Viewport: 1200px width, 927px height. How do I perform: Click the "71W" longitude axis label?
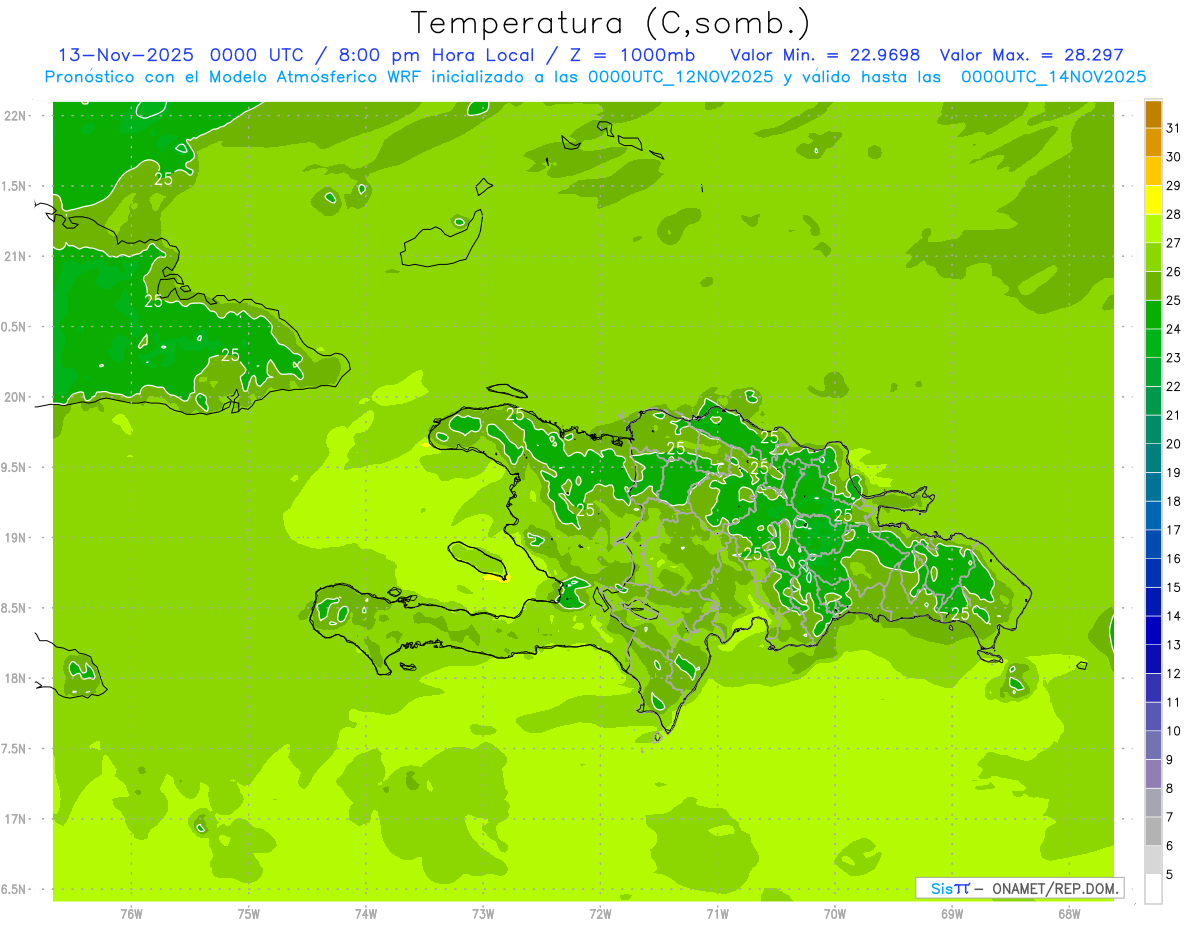coord(717,913)
